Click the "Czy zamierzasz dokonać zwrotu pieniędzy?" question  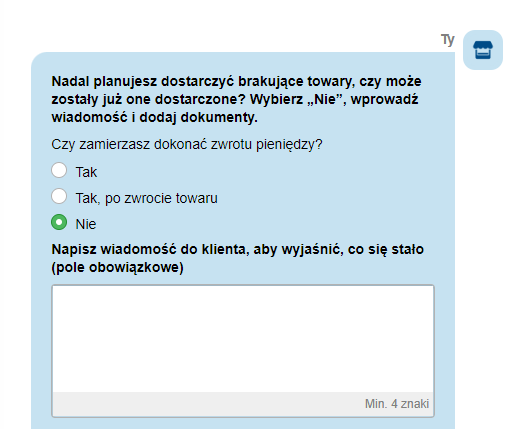[187, 145]
